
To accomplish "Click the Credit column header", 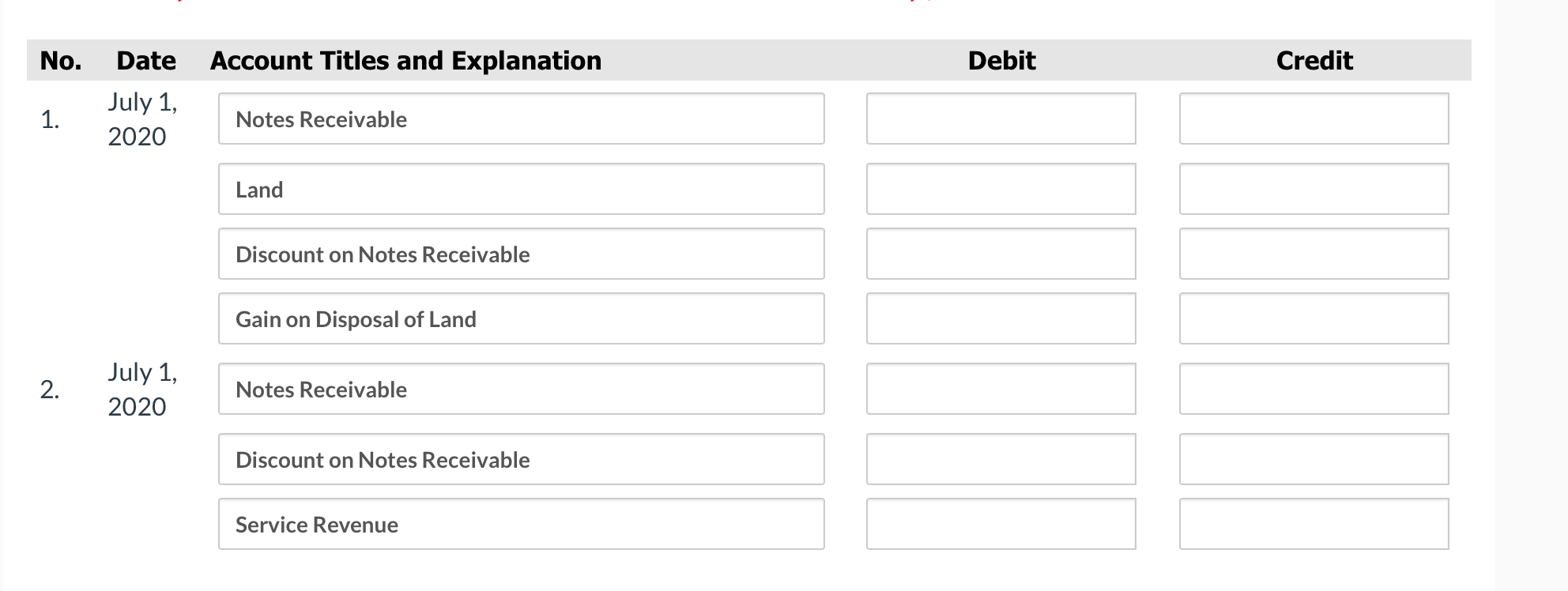I will [x=1314, y=60].
